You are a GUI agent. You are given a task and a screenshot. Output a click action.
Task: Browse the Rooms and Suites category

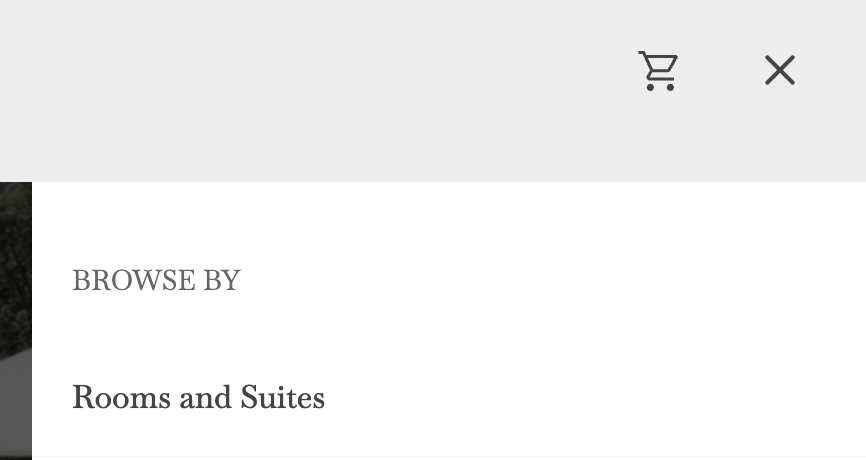click(198, 397)
